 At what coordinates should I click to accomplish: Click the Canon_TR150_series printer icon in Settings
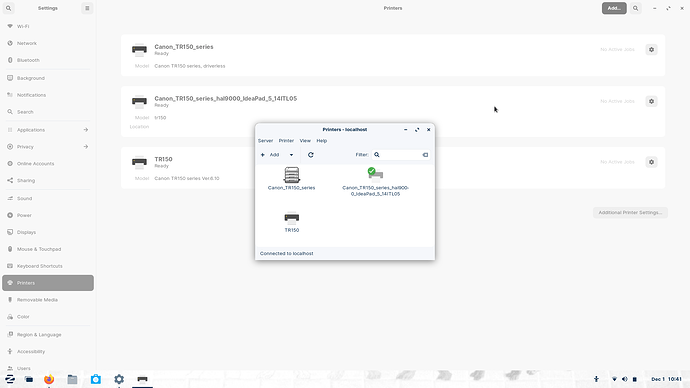[139, 50]
